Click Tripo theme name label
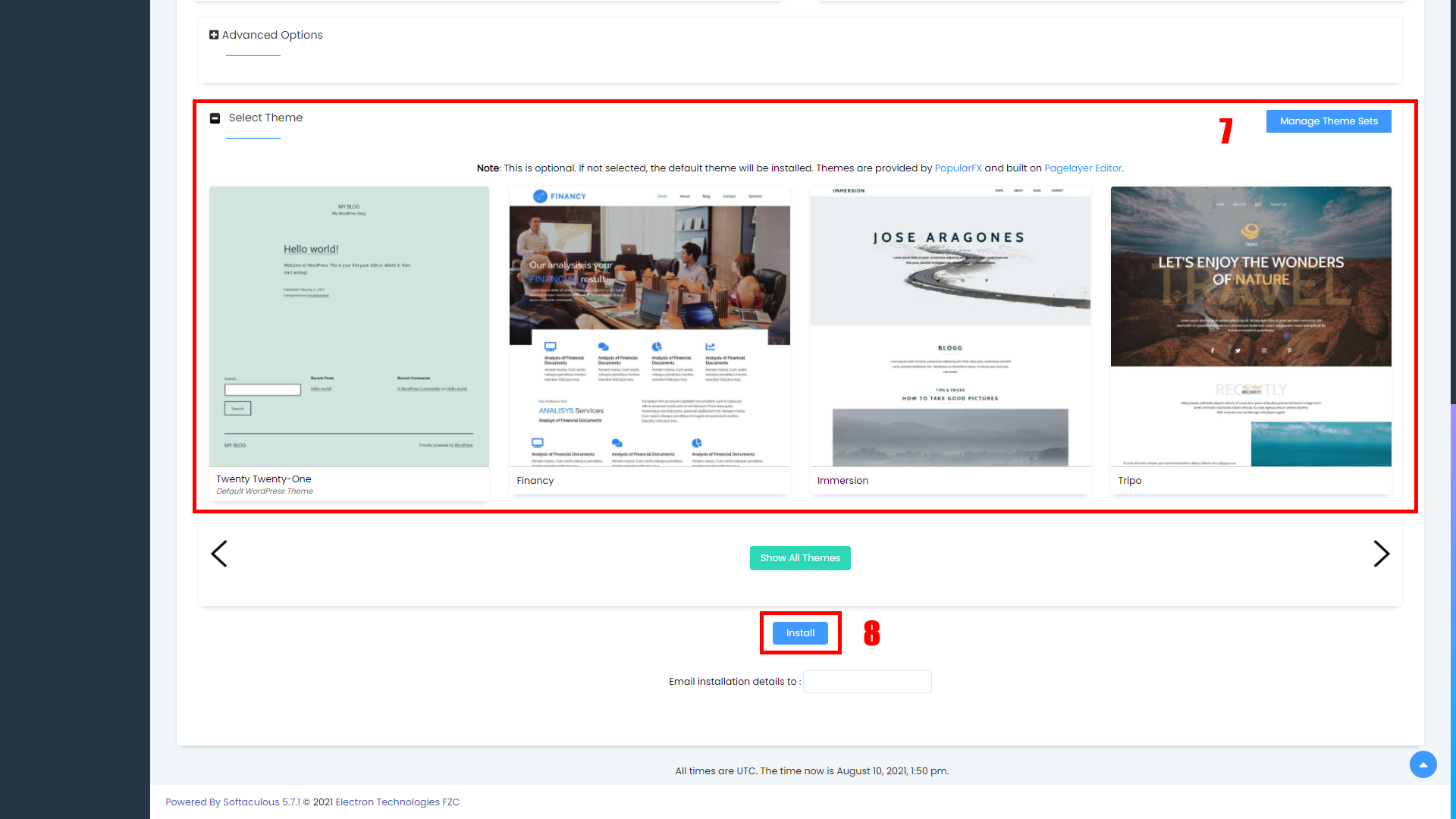1456x819 pixels. coord(1129,481)
